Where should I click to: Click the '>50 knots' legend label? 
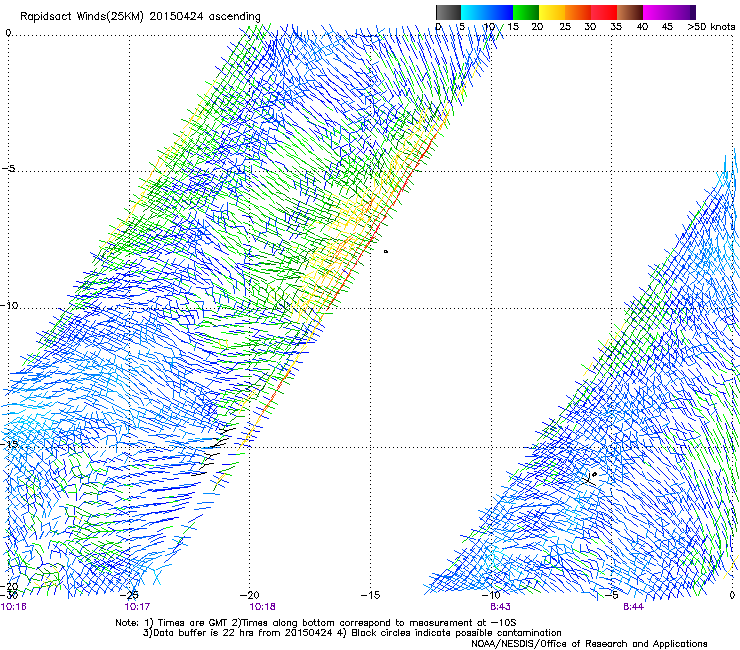tap(711, 27)
